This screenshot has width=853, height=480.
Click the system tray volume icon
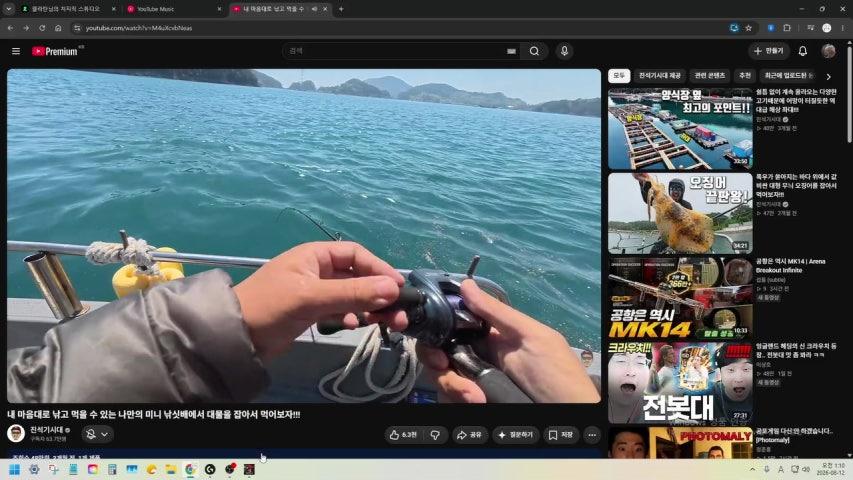point(806,469)
